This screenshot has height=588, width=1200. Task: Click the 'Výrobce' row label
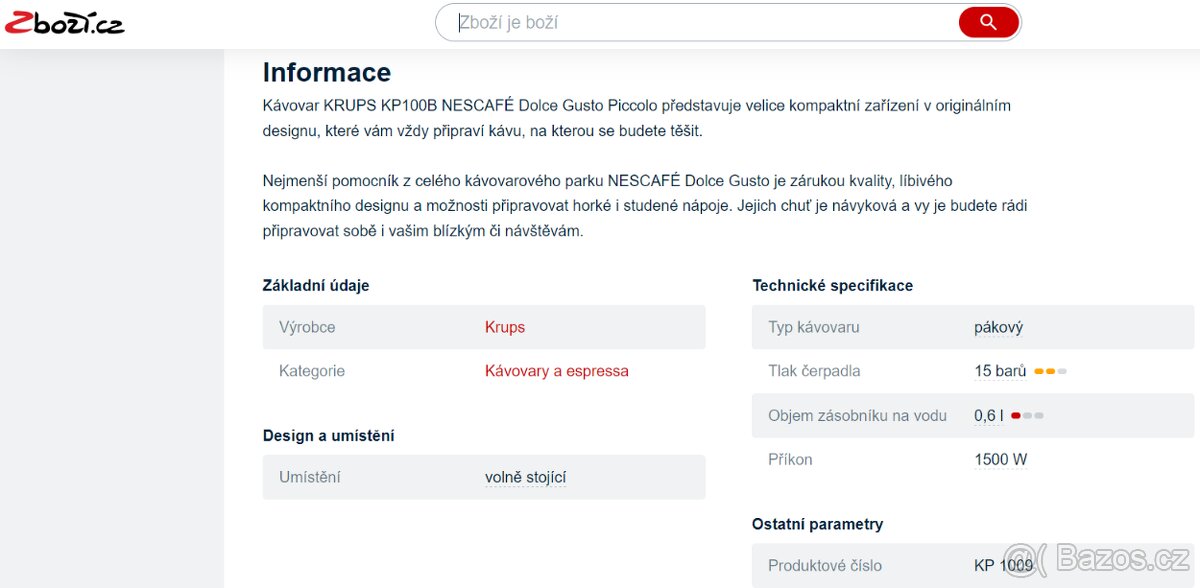click(307, 327)
